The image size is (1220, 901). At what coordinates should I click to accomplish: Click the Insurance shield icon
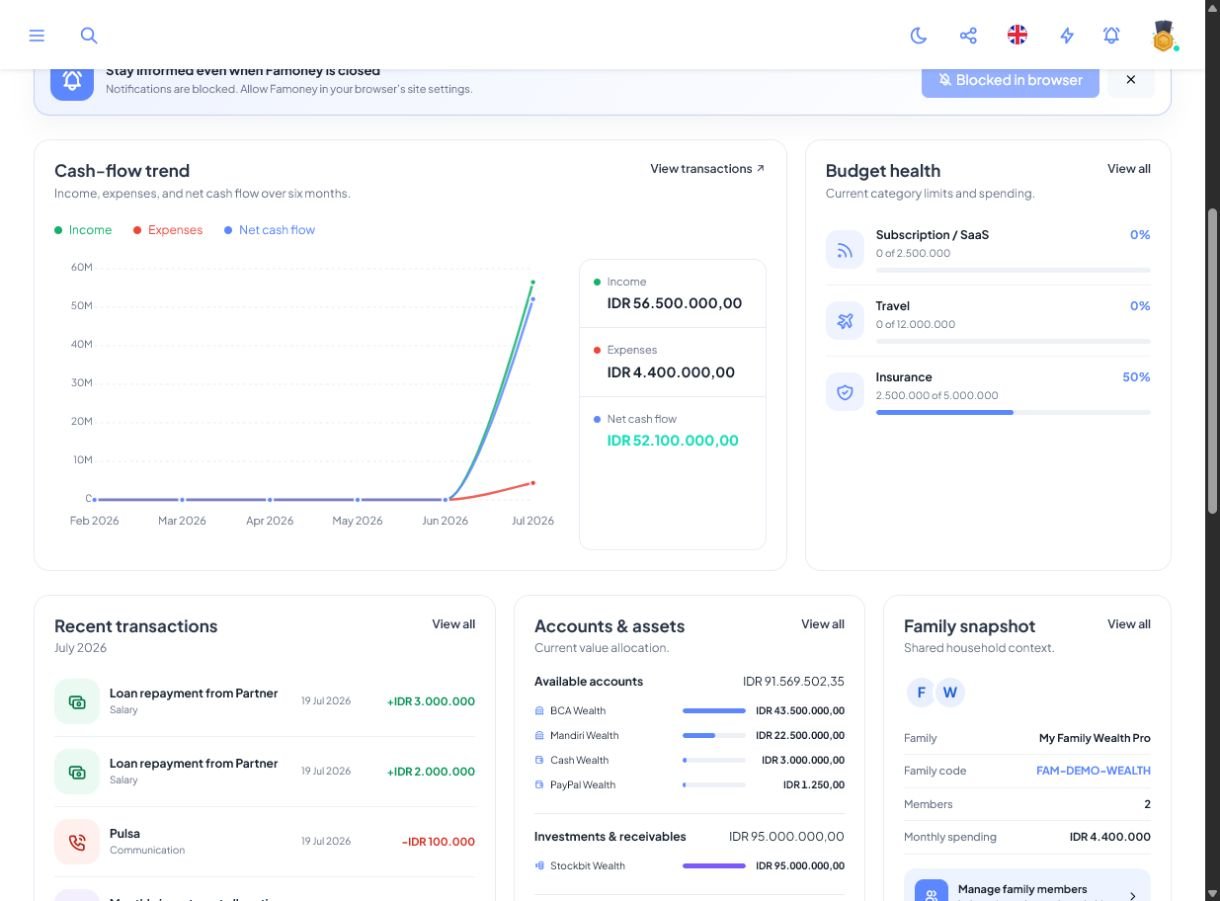[x=845, y=392]
